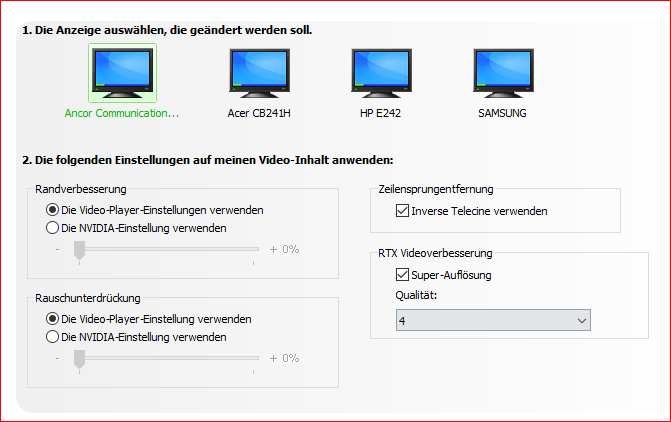Viewport: 671px width, 422px height.
Task: Disable Inverse Telecine verwenden checkbox
Action: (x=402, y=211)
